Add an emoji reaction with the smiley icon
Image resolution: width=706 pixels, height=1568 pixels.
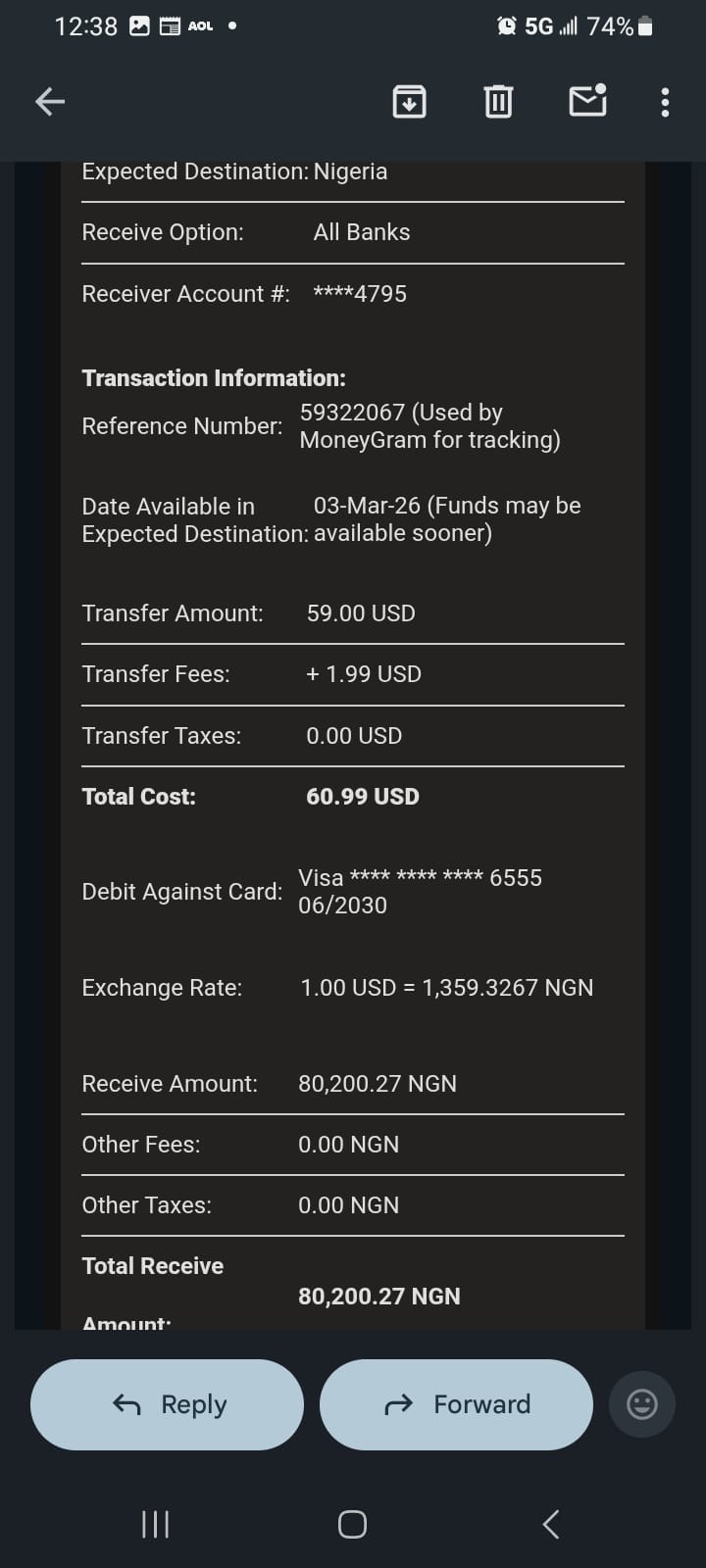tap(641, 1404)
